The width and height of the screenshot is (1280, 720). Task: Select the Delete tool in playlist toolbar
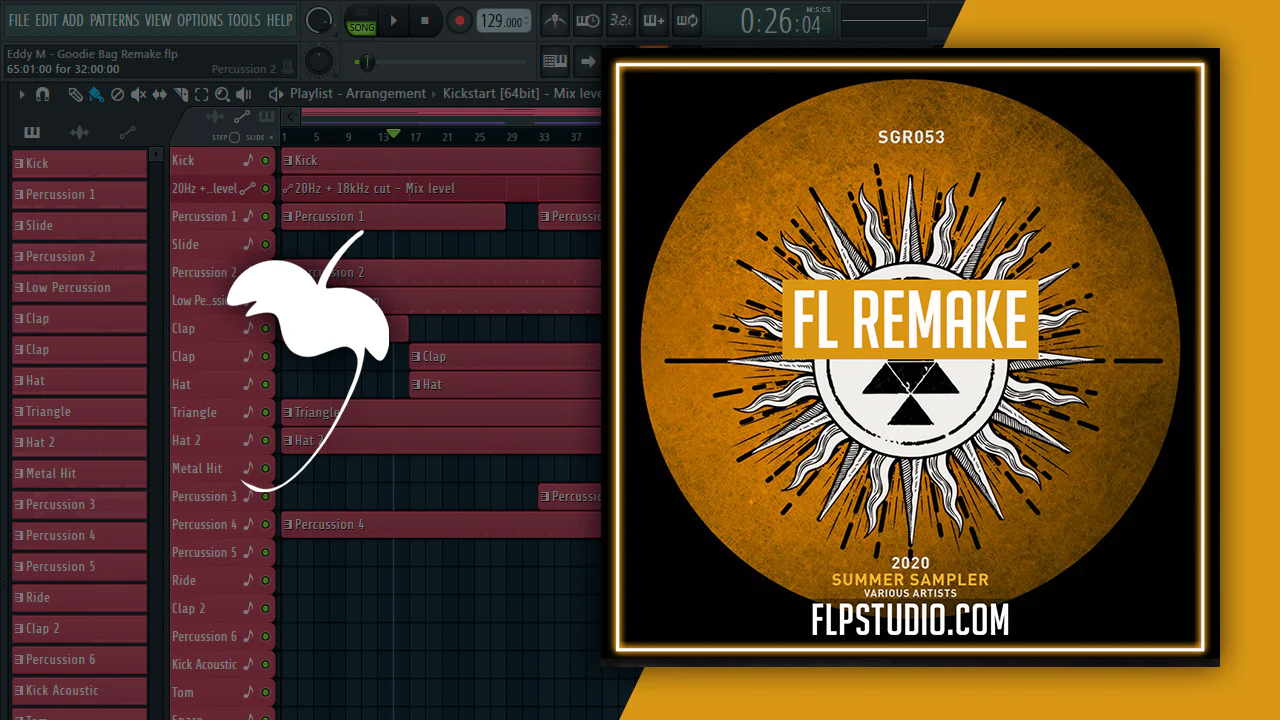pyautogui.click(x=117, y=94)
